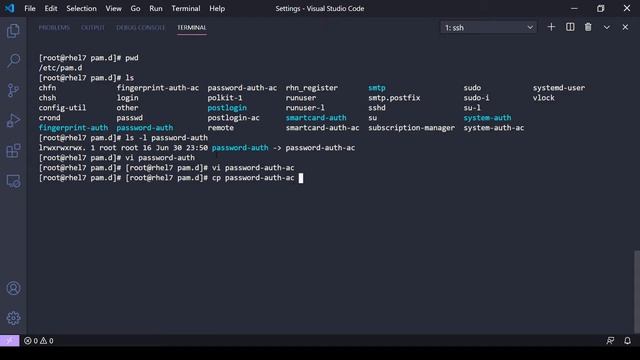The height and width of the screenshot is (360, 640).
Task: Click 'chfn' in ls output
Action: coord(47,88)
